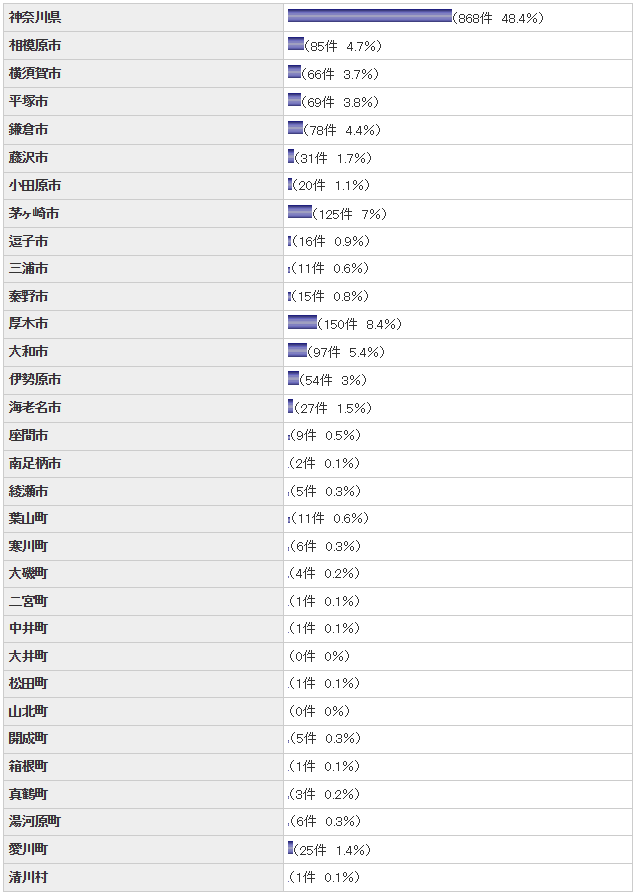The height and width of the screenshot is (893, 635).
Task: Click the 茅ヶ崎市 125件 bar
Action: [x=300, y=212]
